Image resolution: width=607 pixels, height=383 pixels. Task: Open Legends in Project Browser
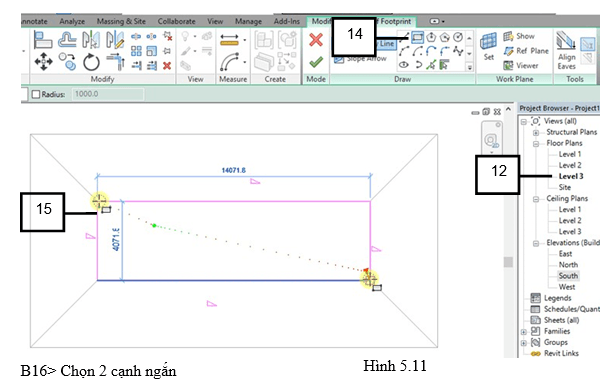click(551, 298)
